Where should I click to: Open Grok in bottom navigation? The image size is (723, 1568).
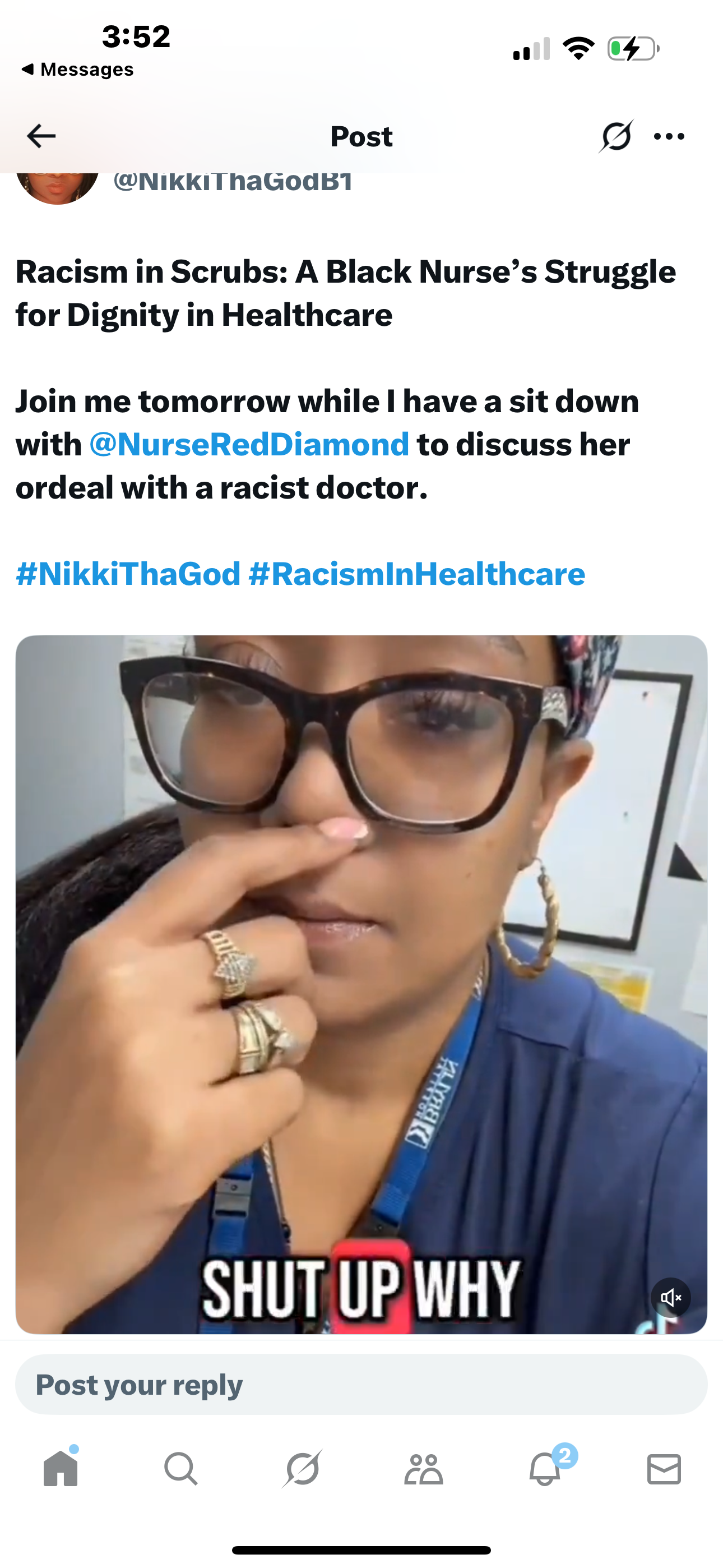point(302,1469)
